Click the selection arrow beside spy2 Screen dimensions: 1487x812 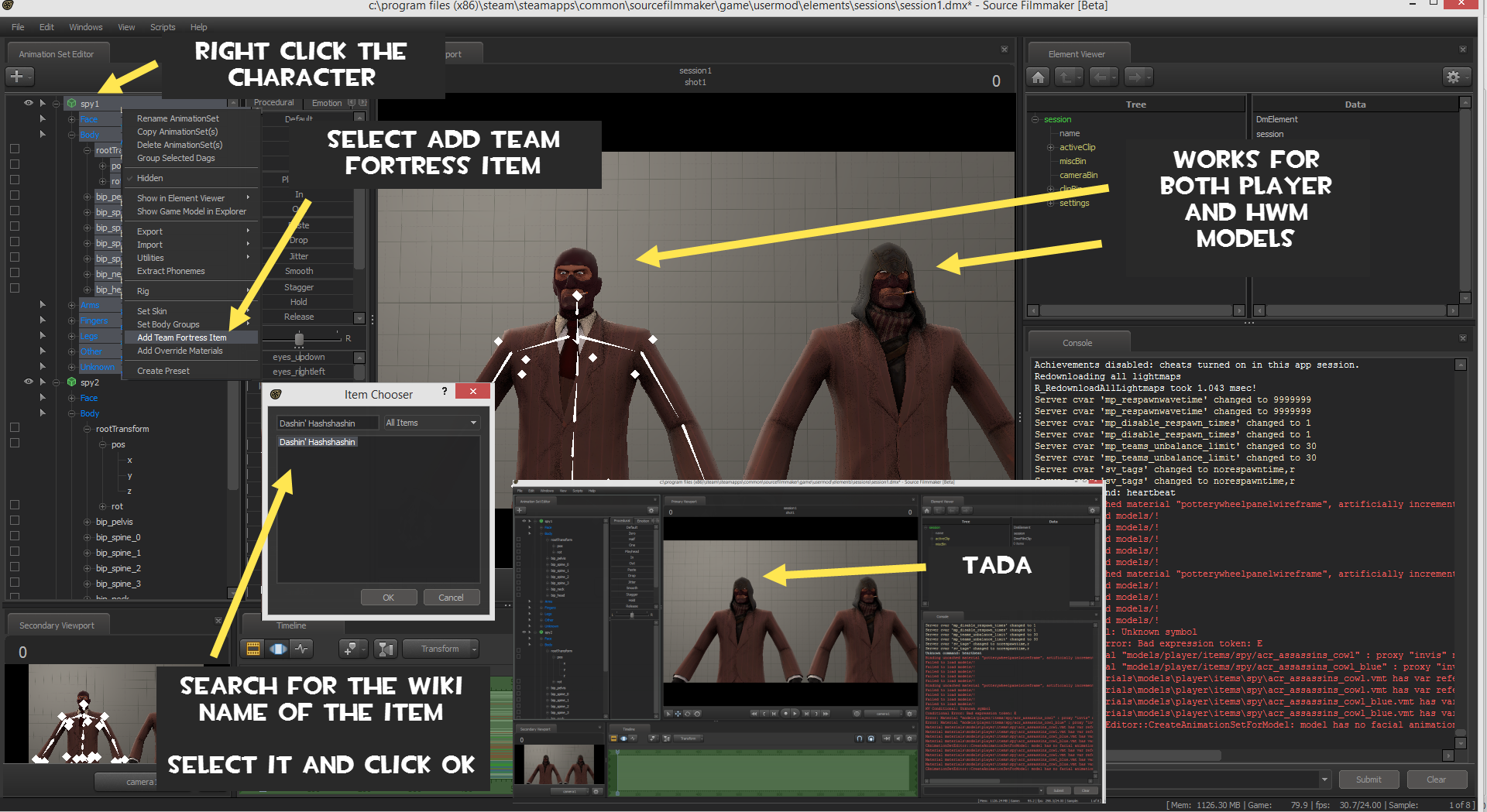point(43,382)
